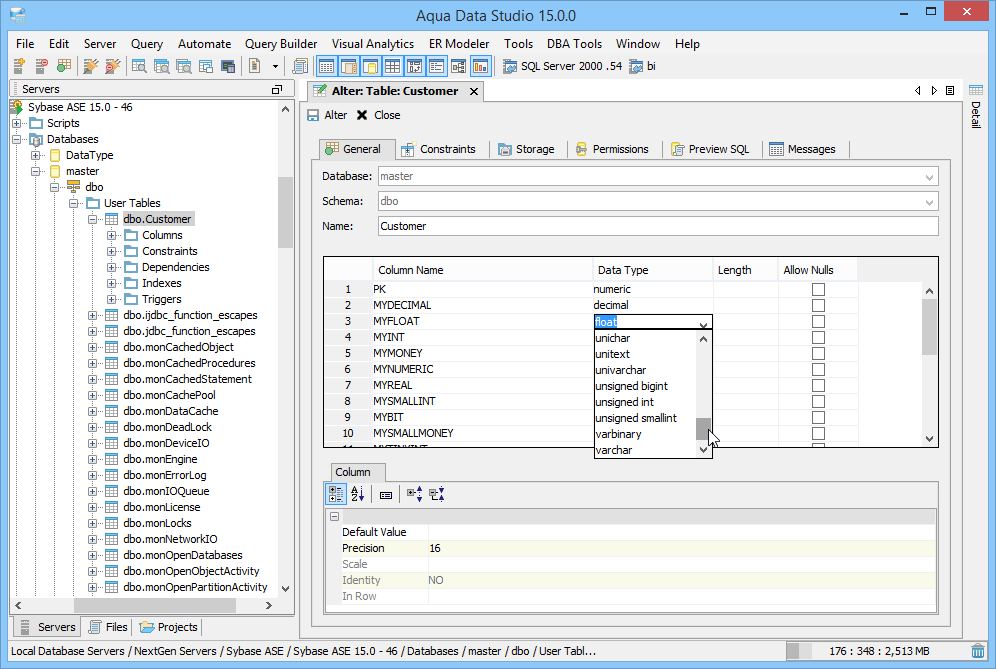Click the connect server plug icon
The height and width of the screenshot is (669, 996).
click(x=91, y=66)
